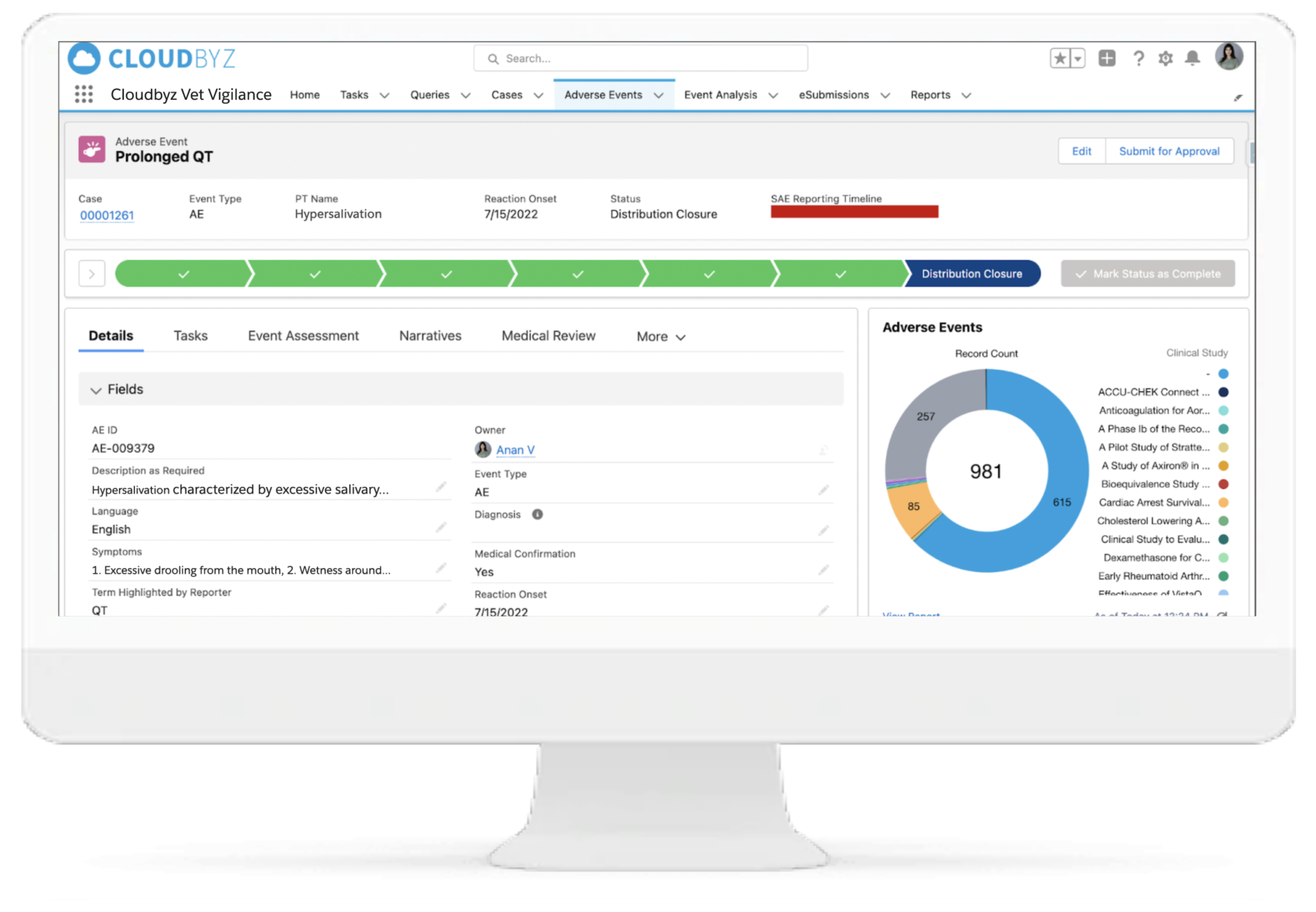The width and height of the screenshot is (1316, 912).
Task: Click Bioequivalence Study legend entry
Action: [1164, 484]
